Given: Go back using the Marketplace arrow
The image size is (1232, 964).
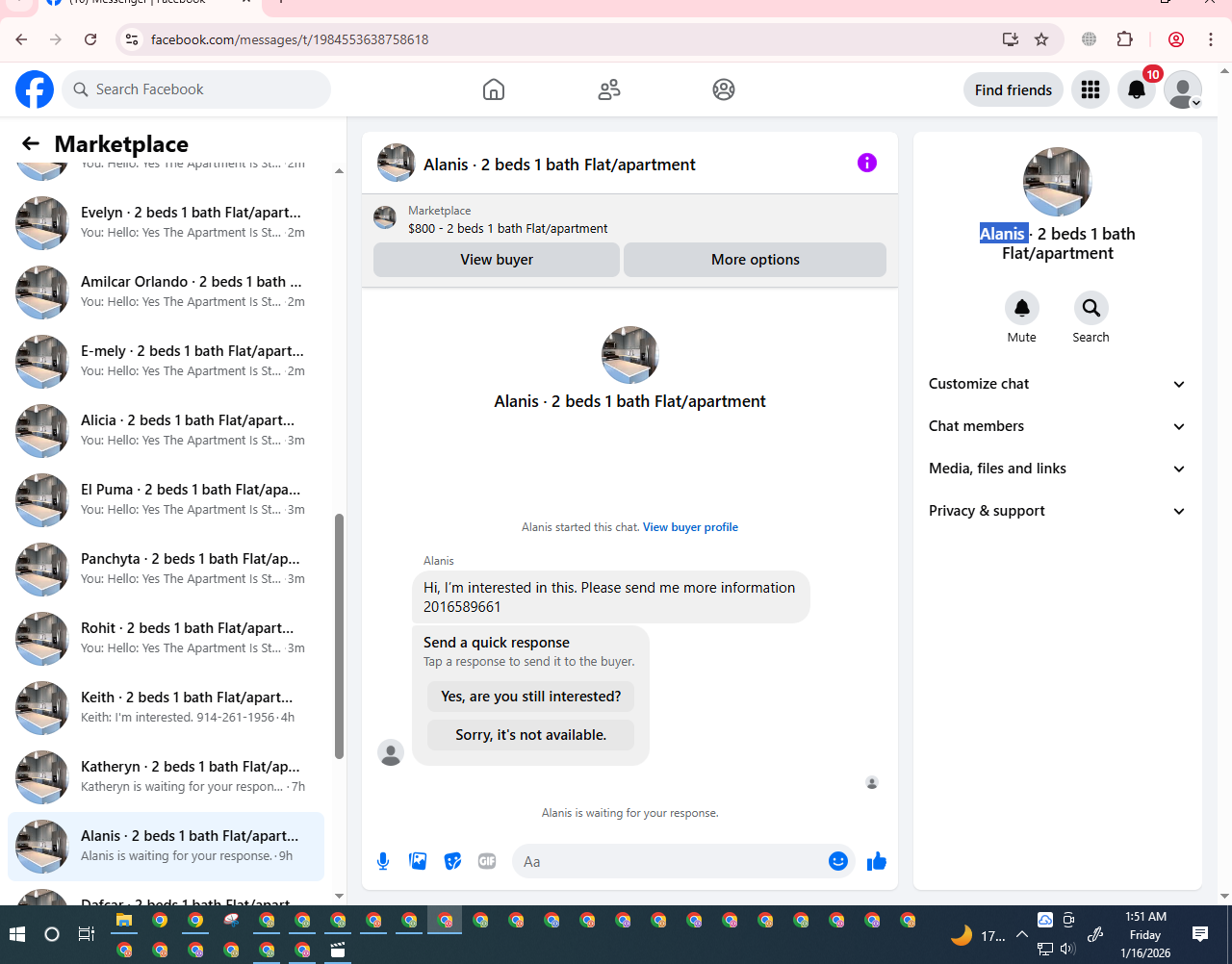Looking at the screenshot, I should [31, 143].
